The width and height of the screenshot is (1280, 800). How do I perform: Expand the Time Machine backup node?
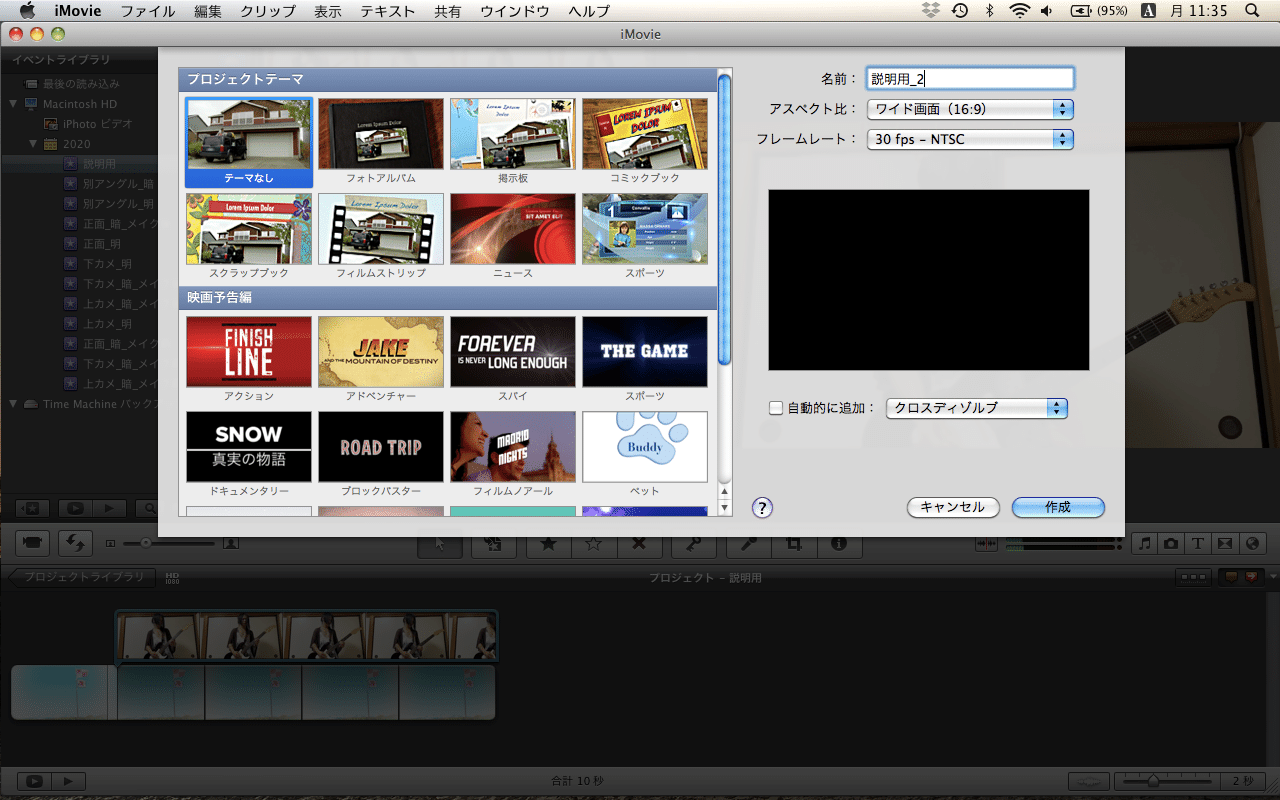click(x=13, y=404)
